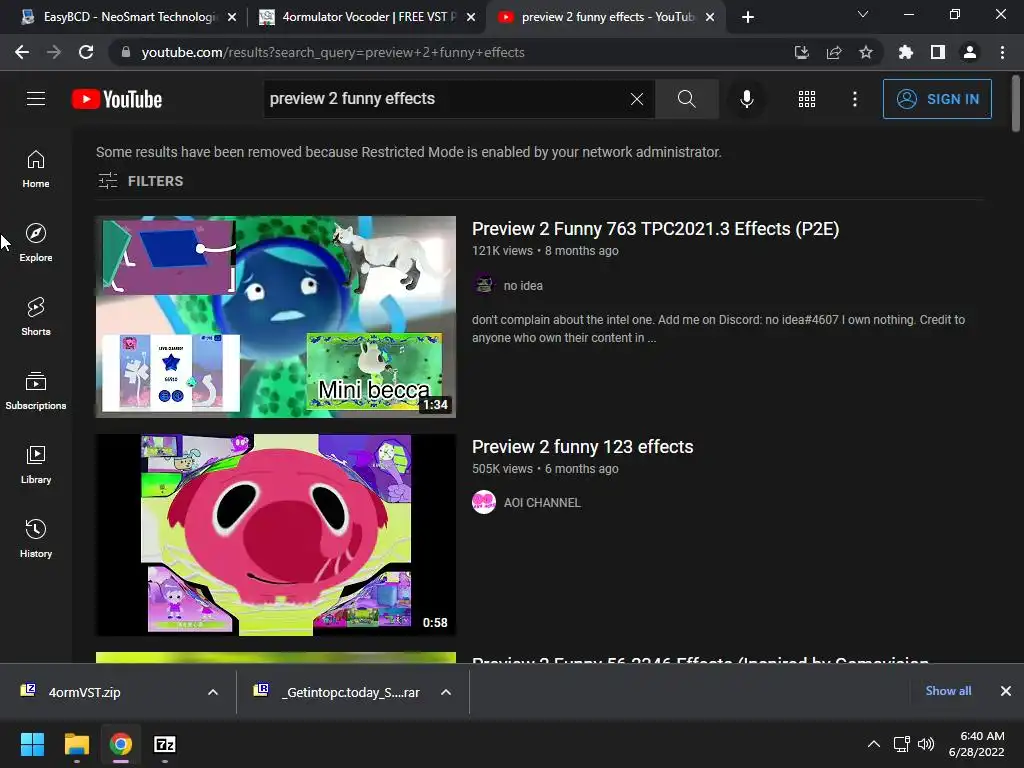Open a new browser tab

[748, 17]
